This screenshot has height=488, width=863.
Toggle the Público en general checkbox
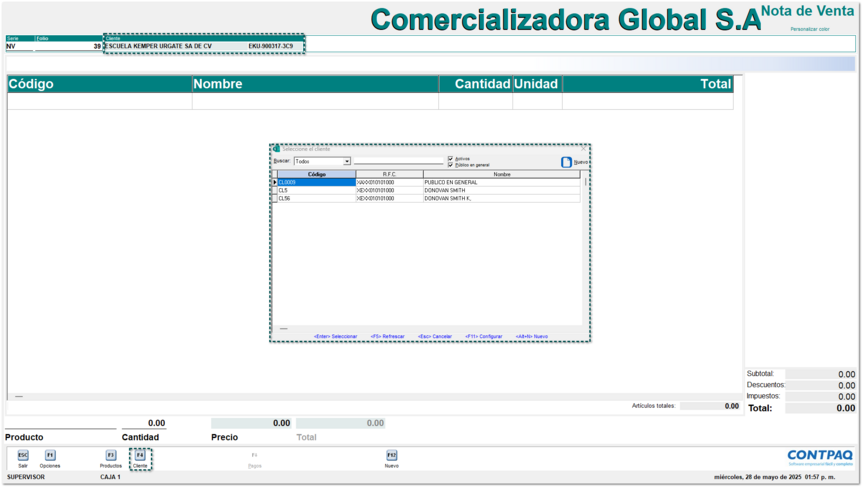pos(451,165)
